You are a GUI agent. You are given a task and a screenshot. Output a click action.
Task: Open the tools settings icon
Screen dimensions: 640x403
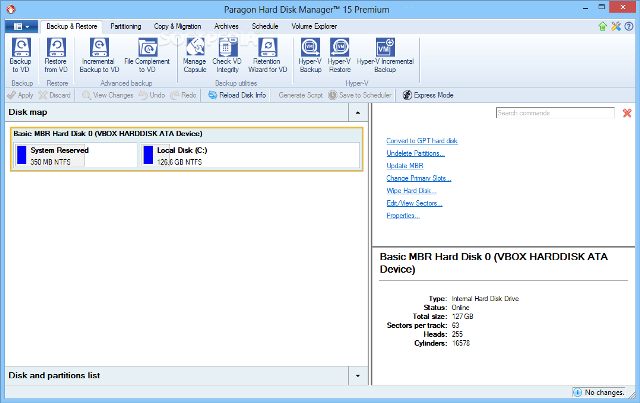(616, 27)
